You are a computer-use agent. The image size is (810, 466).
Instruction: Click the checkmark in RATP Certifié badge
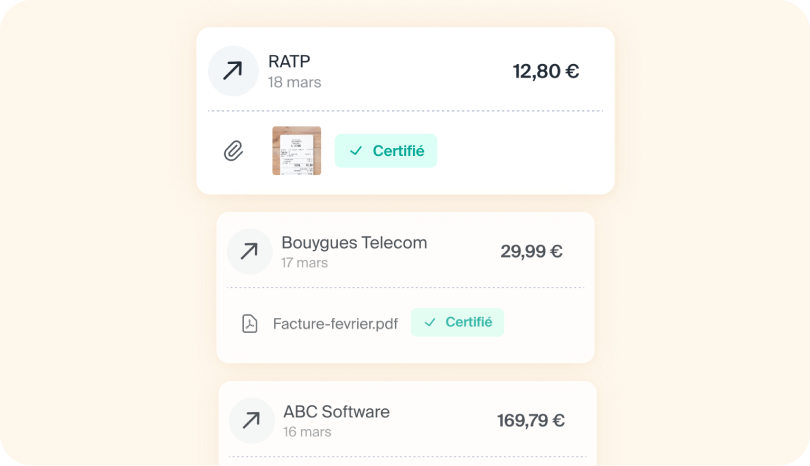click(x=356, y=151)
